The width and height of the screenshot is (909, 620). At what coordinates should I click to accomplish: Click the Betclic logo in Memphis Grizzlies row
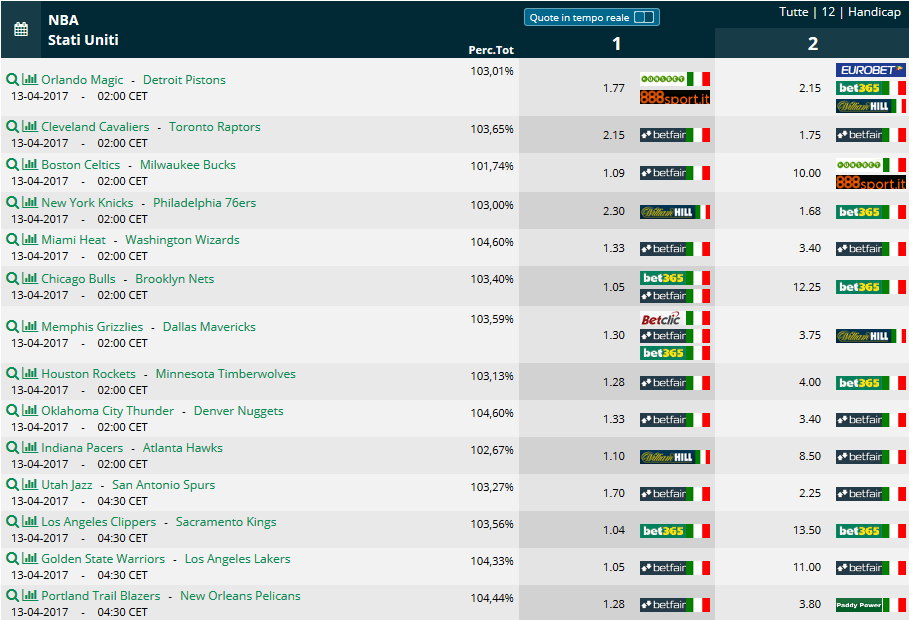(675, 318)
